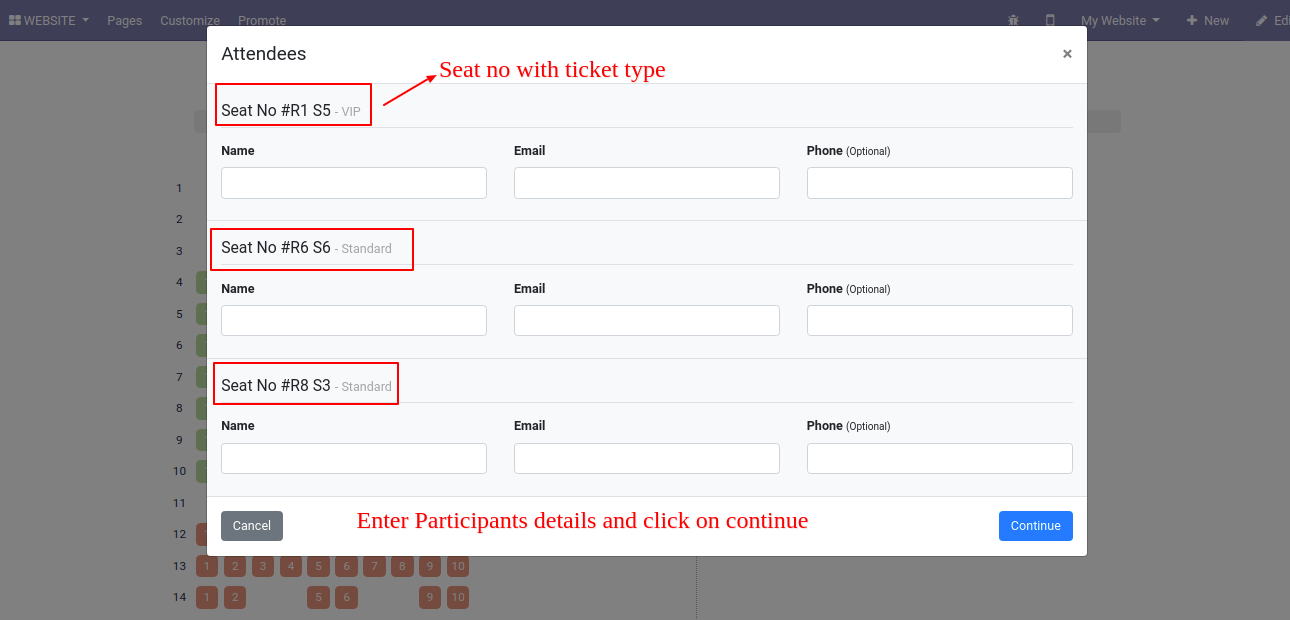Expand the My Website dropdown
This screenshot has width=1290, height=620.
1120,20
